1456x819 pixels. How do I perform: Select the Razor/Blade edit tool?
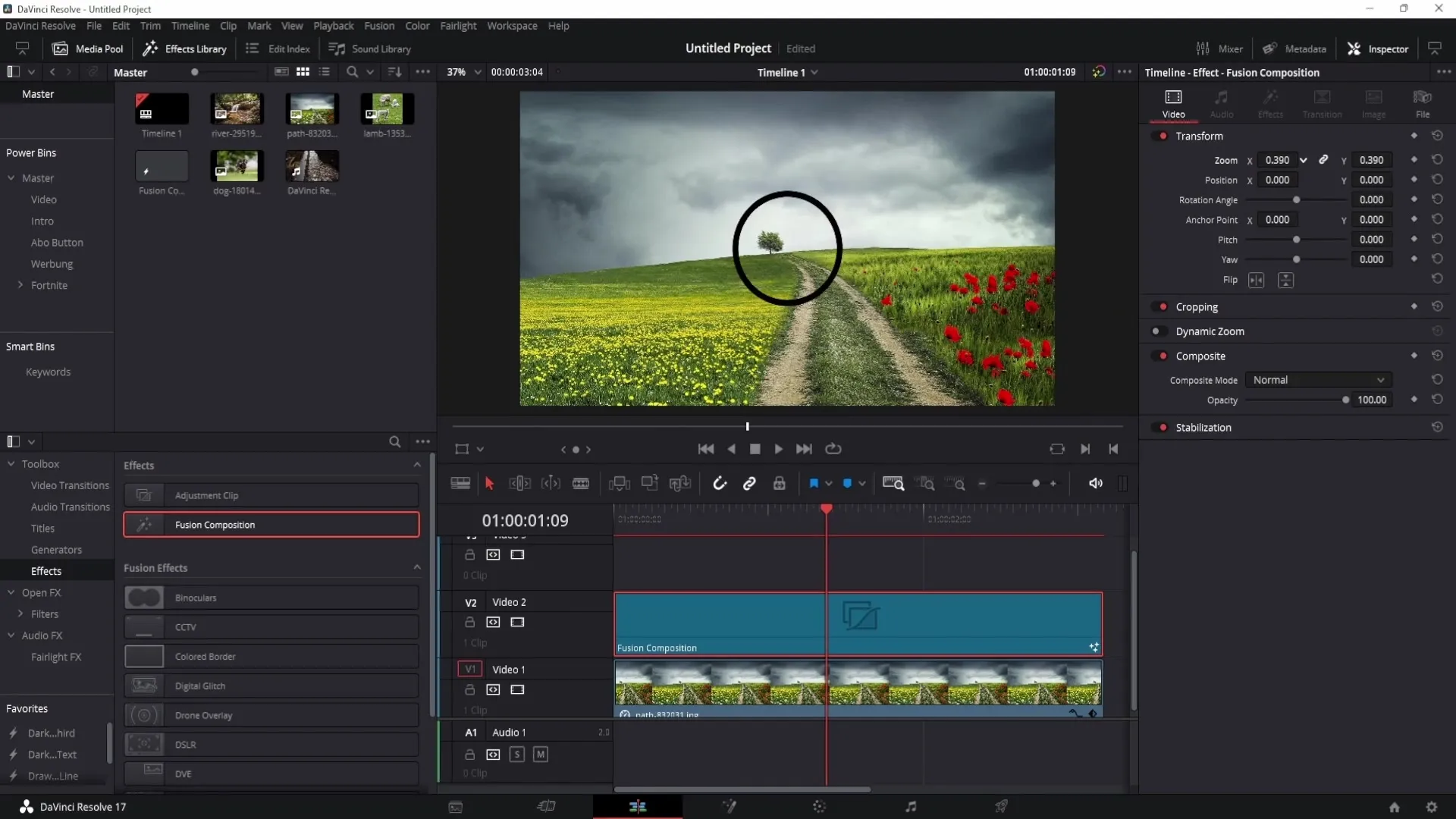point(580,484)
